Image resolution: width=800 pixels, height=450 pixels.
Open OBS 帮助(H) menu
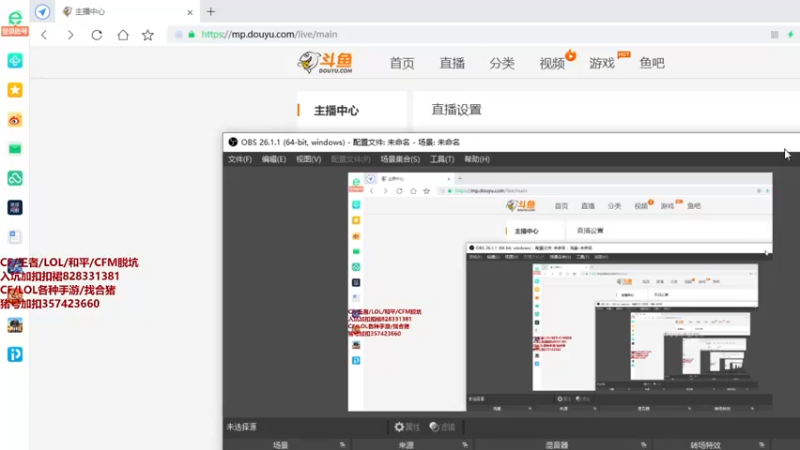(x=477, y=159)
